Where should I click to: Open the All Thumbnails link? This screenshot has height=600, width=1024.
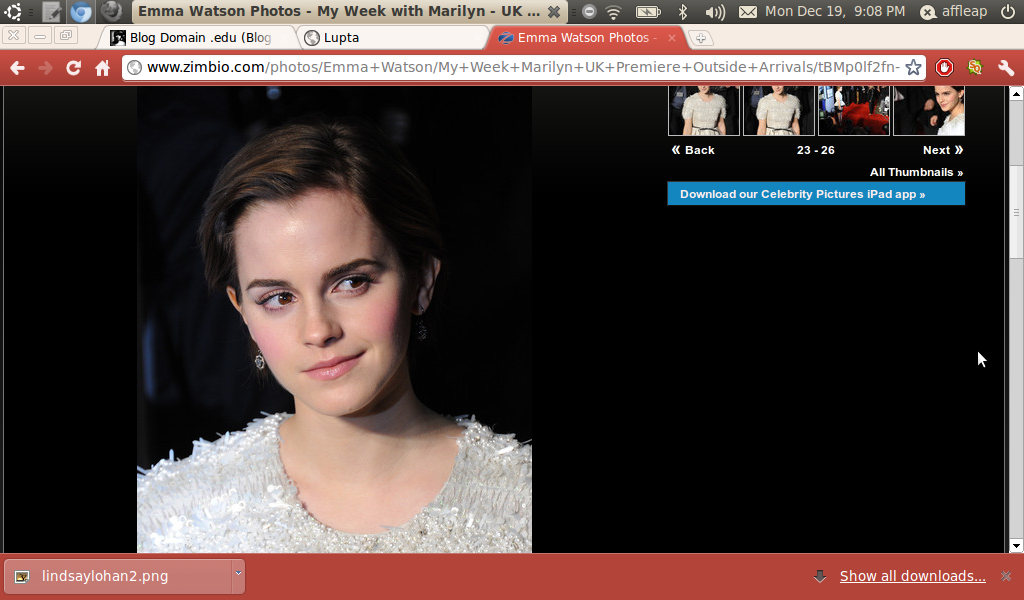tap(916, 172)
